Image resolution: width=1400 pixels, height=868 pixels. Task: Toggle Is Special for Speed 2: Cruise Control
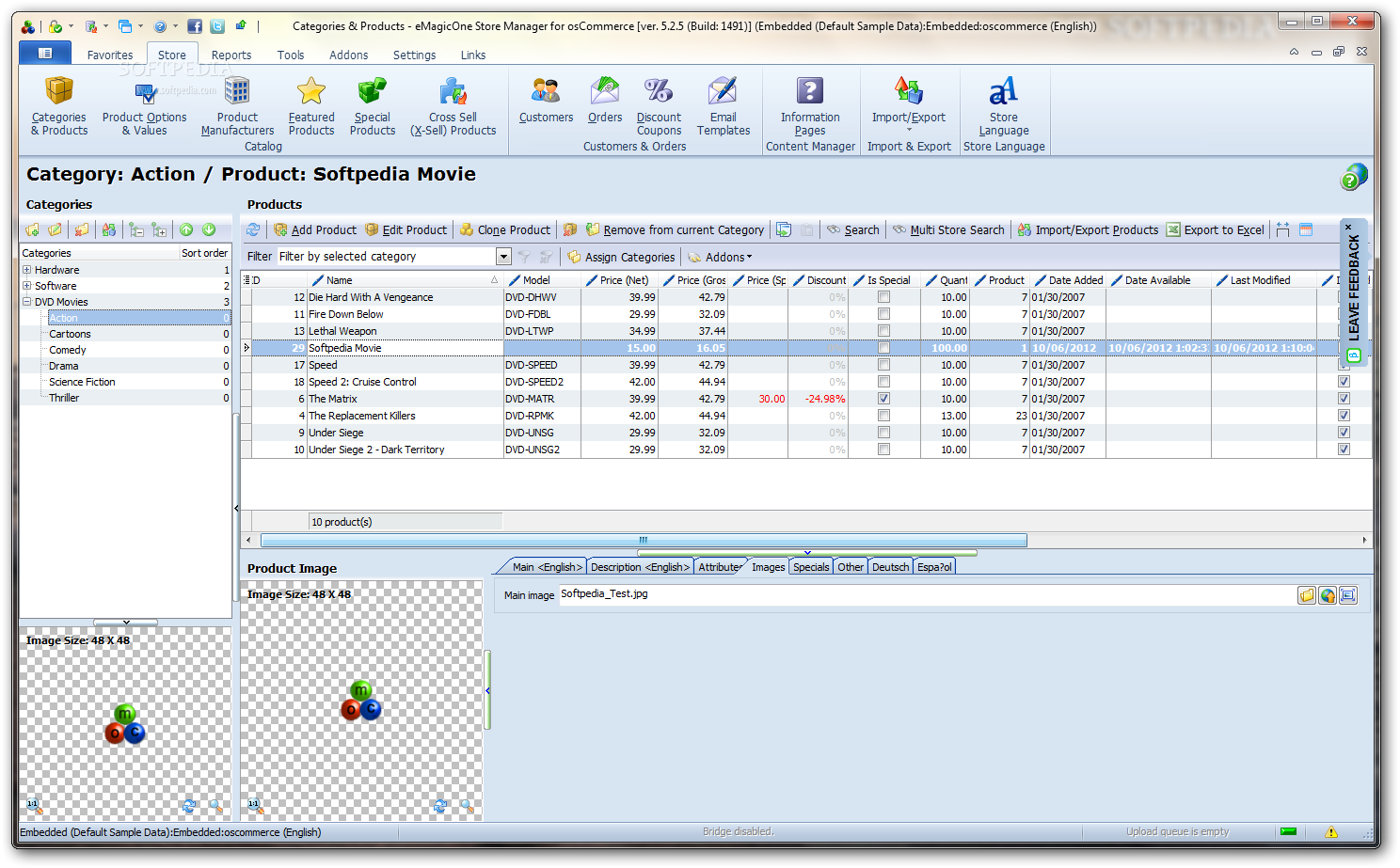tap(883, 382)
